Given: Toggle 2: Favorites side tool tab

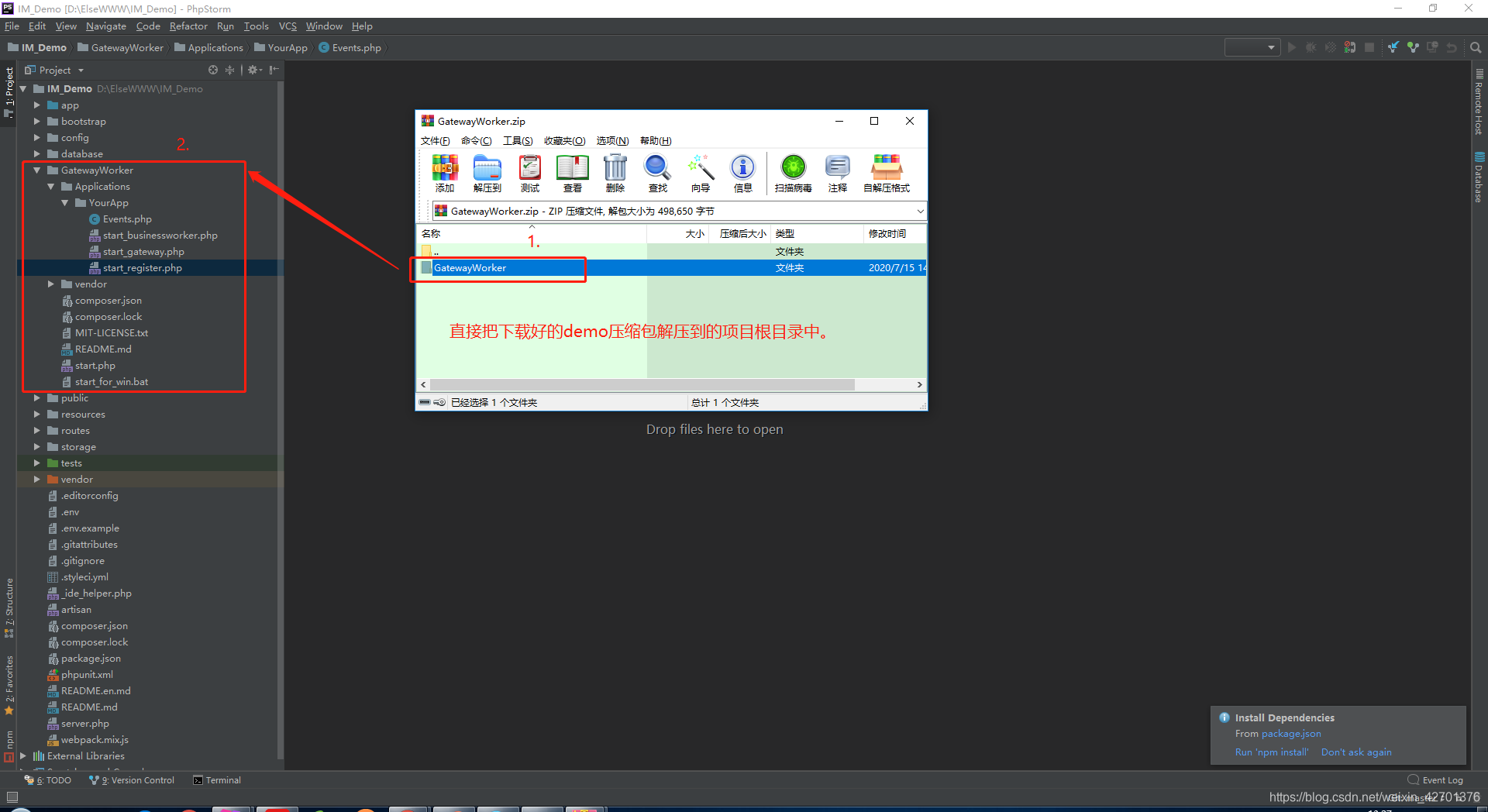Looking at the screenshot, I should coord(9,685).
